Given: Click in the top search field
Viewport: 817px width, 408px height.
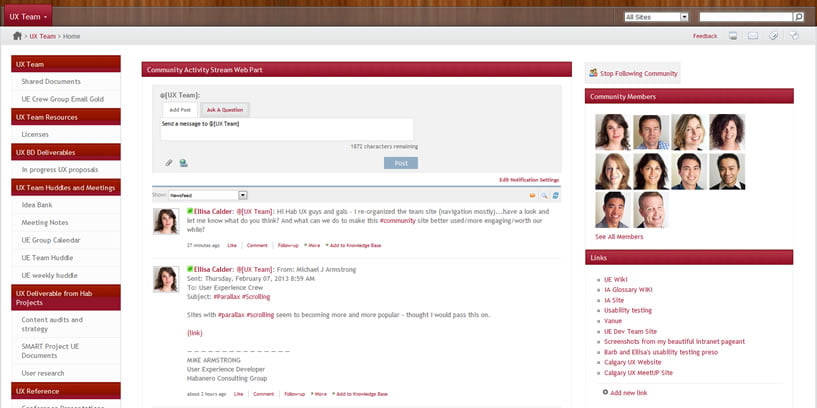Looking at the screenshot, I should coord(746,17).
